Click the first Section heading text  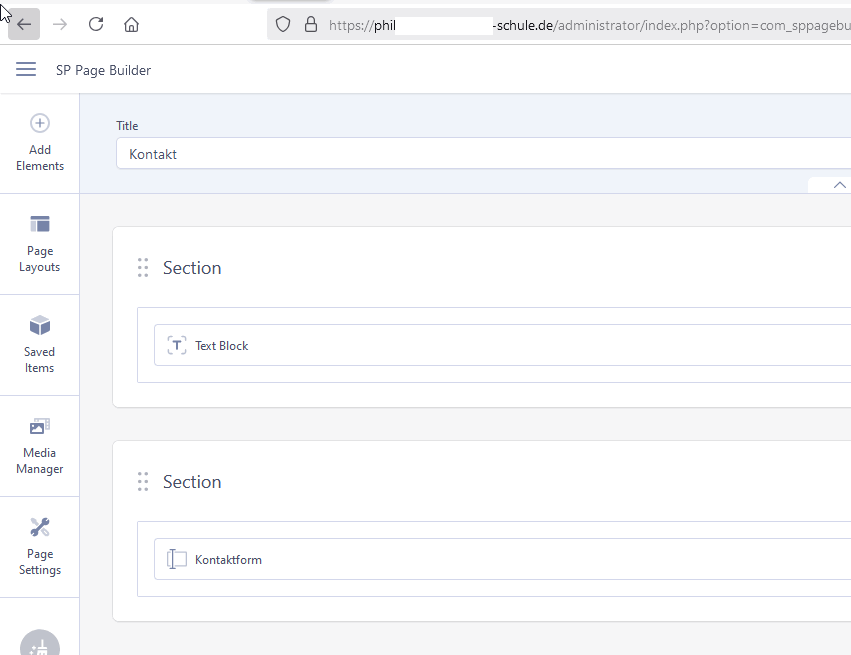pos(192,268)
